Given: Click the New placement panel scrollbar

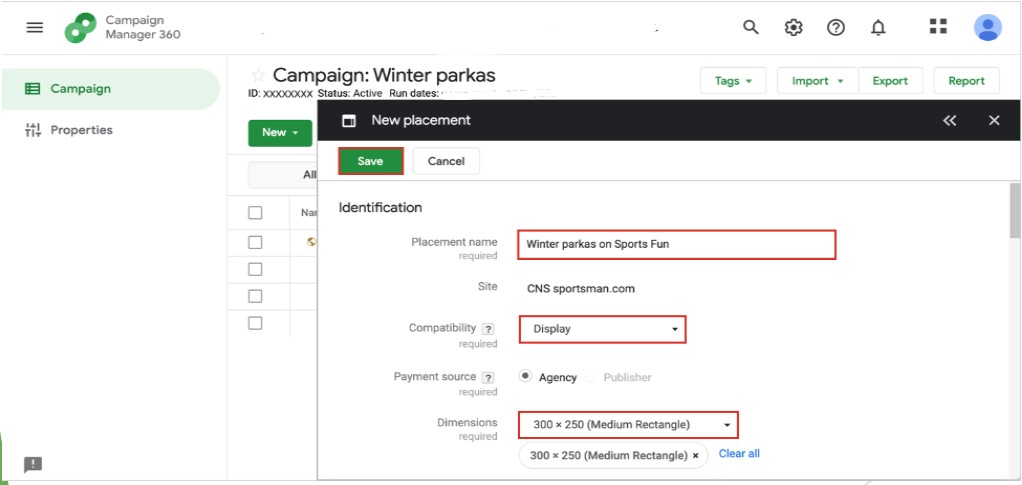Looking at the screenshot, I should (x=1015, y=211).
